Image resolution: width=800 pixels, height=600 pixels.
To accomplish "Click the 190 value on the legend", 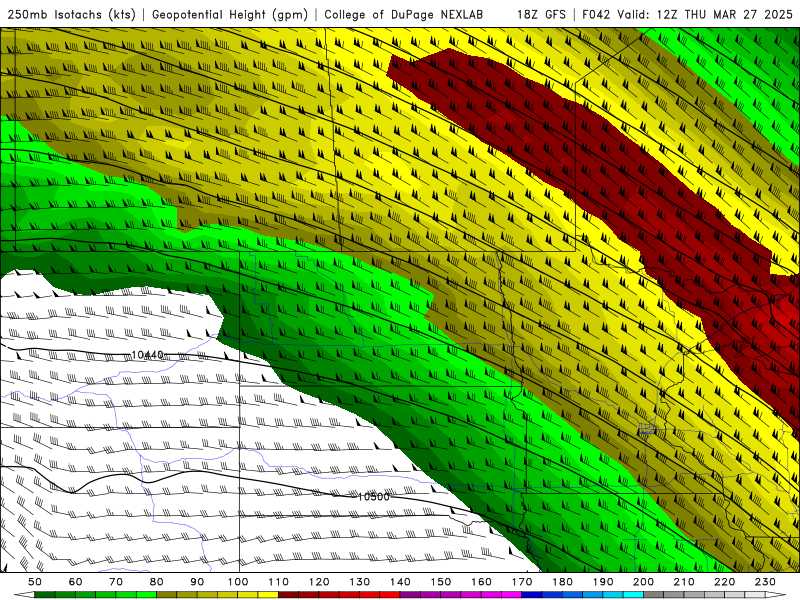I will [x=603, y=582].
